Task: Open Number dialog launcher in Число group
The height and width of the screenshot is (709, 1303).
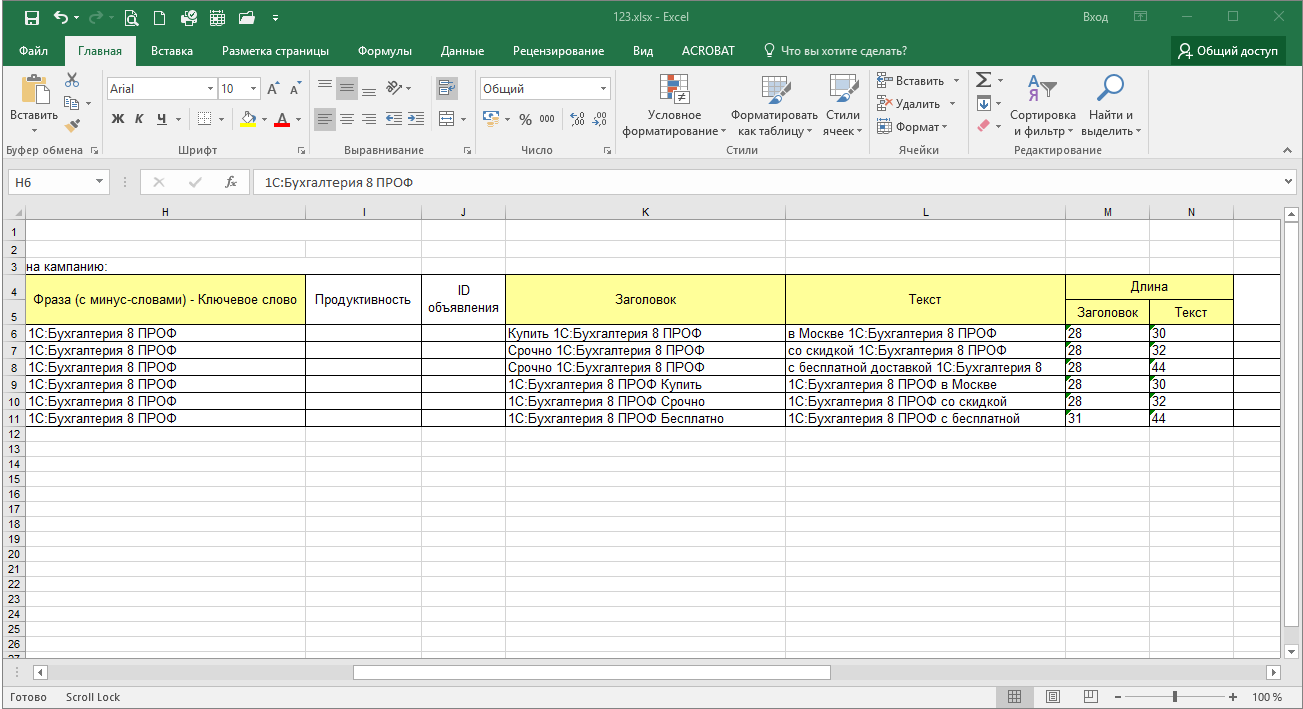Action: 607,150
